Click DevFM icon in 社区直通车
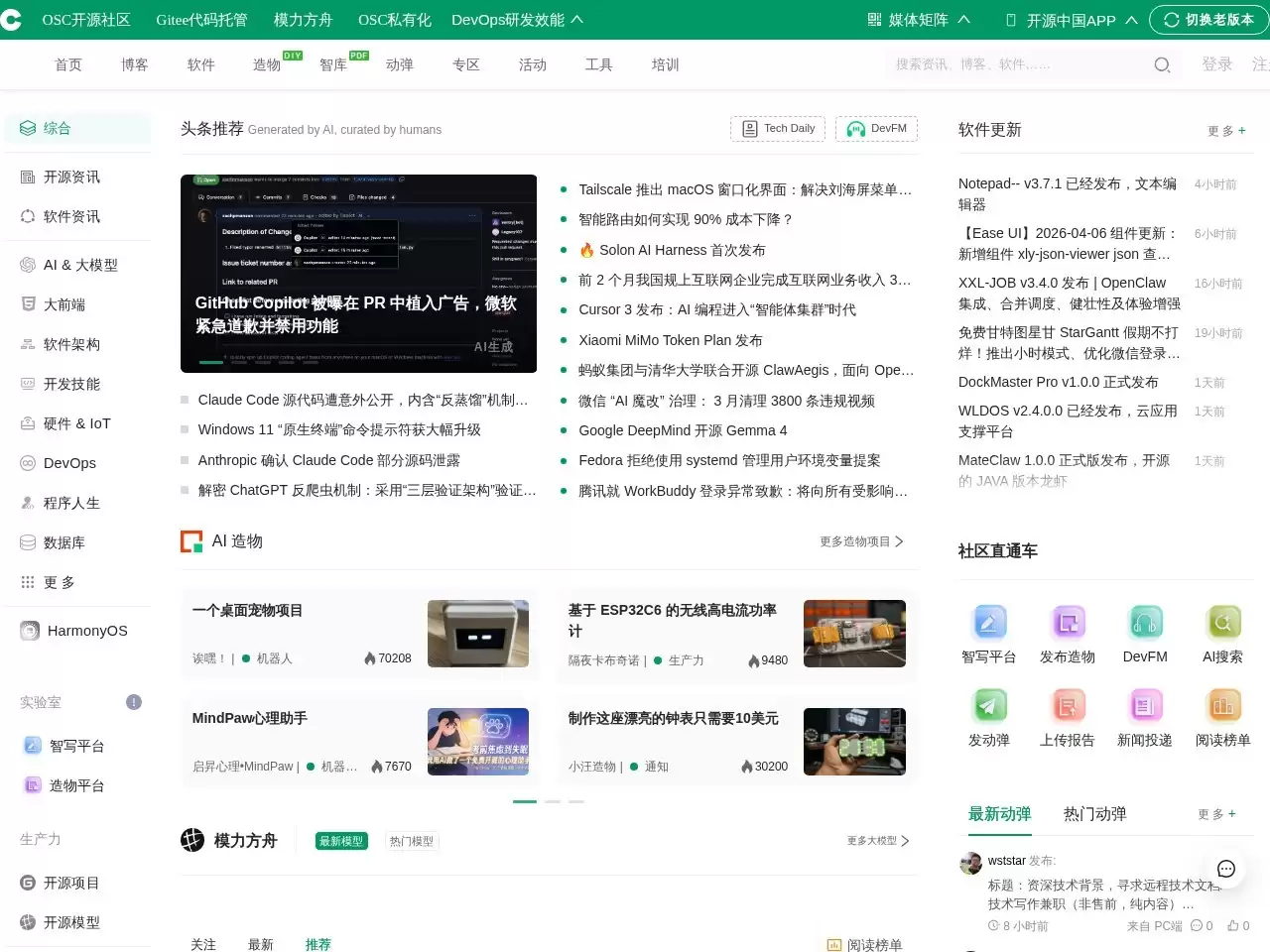Image resolution: width=1270 pixels, height=952 pixels. click(x=1145, y=623)
